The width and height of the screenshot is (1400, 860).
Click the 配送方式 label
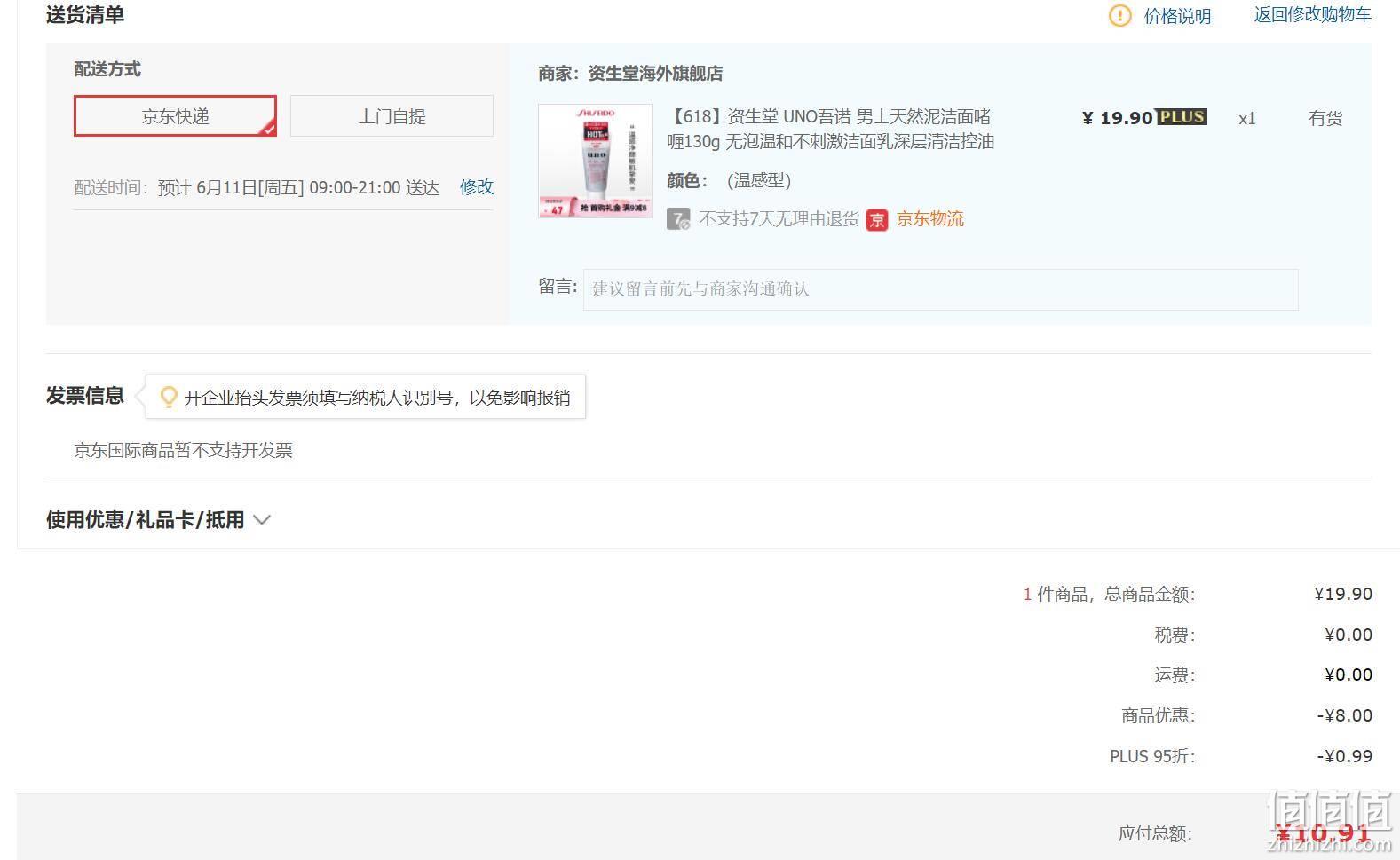107,69
